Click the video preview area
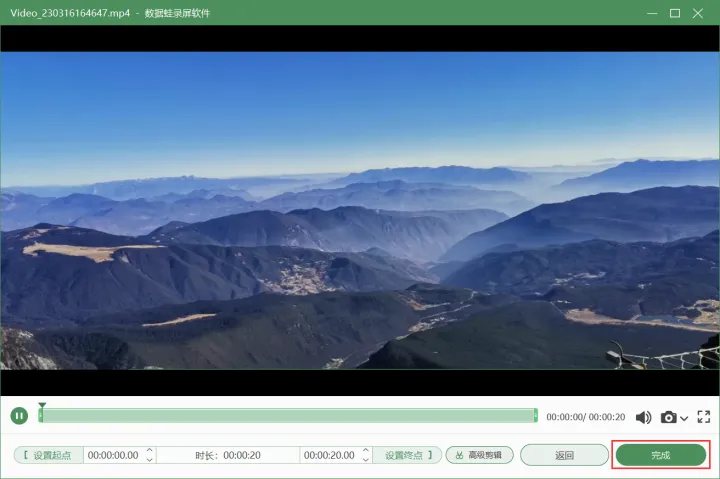The width and height of the screenshot is (720, 479). (x=360, y=211)
